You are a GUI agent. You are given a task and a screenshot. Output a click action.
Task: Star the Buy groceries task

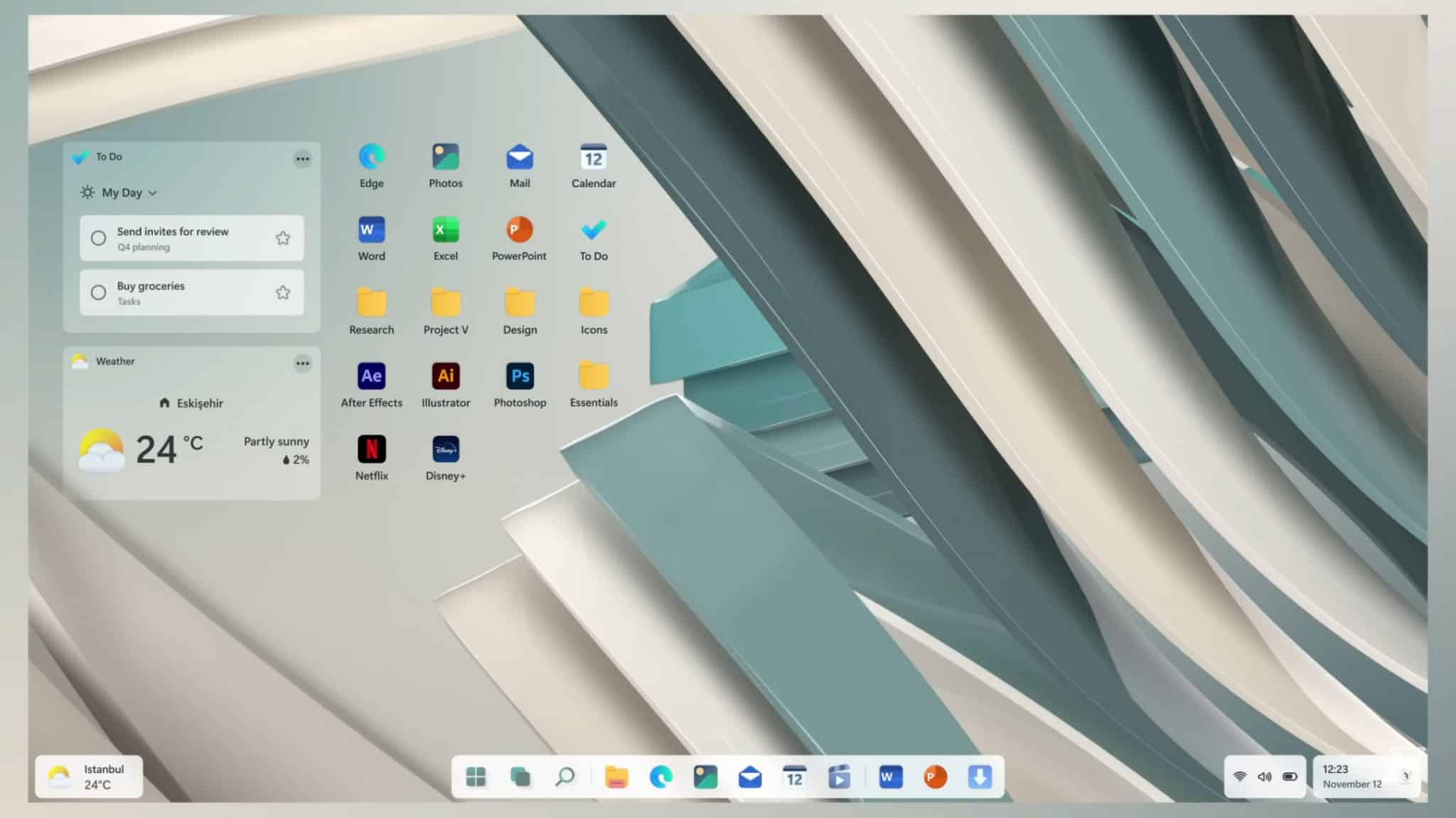click(x=283, y=292)
